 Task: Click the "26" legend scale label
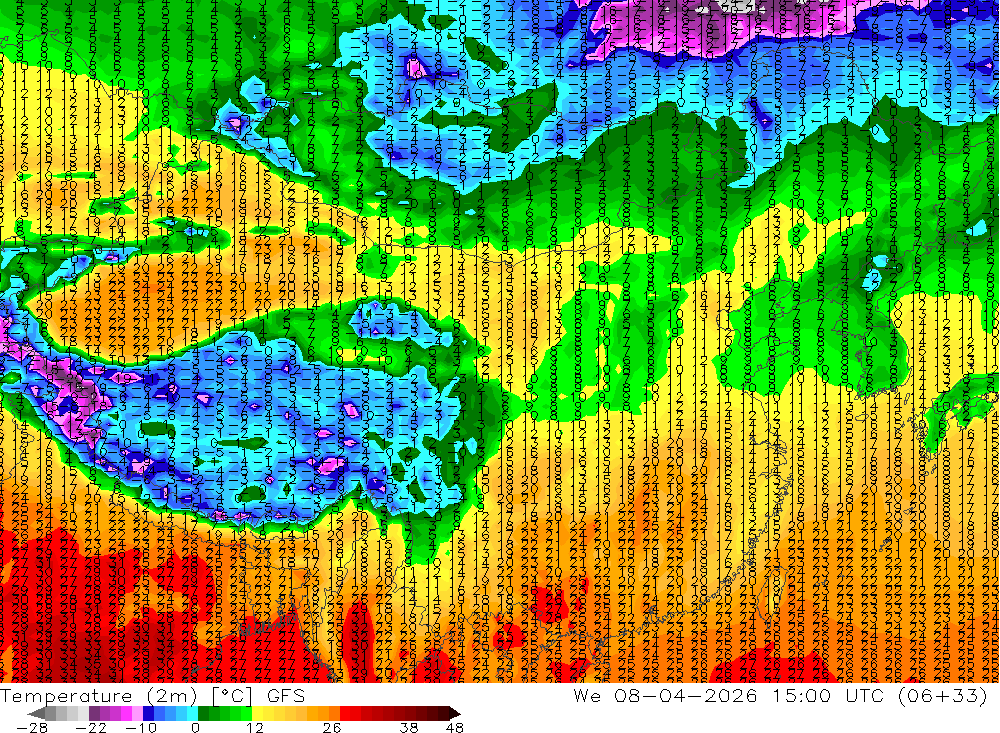pos(332,728)
